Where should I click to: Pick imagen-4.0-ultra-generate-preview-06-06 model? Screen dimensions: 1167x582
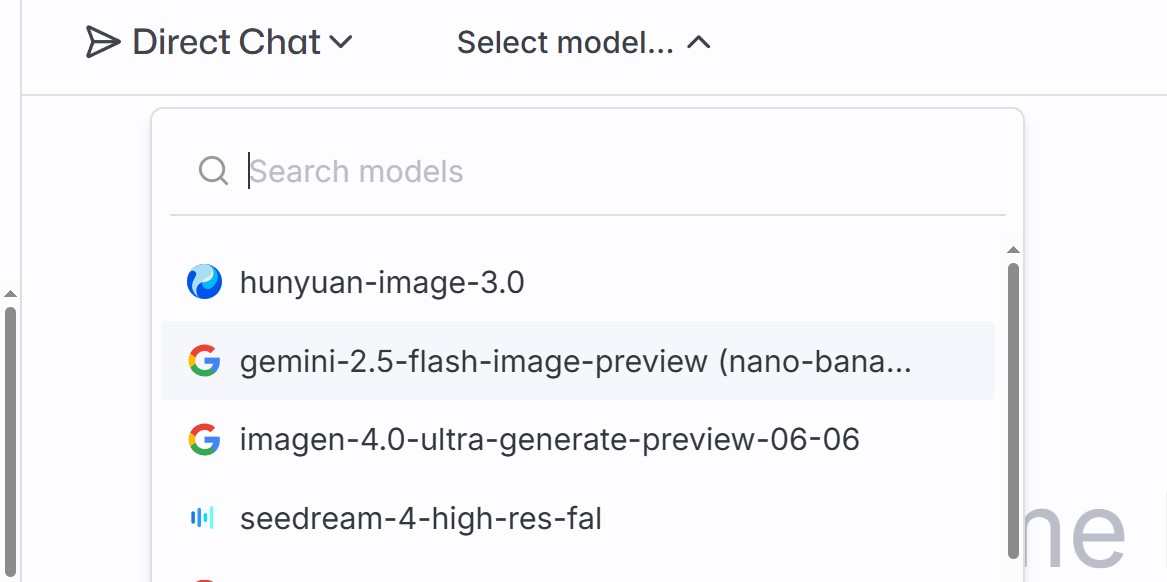[x=549, y=439]
